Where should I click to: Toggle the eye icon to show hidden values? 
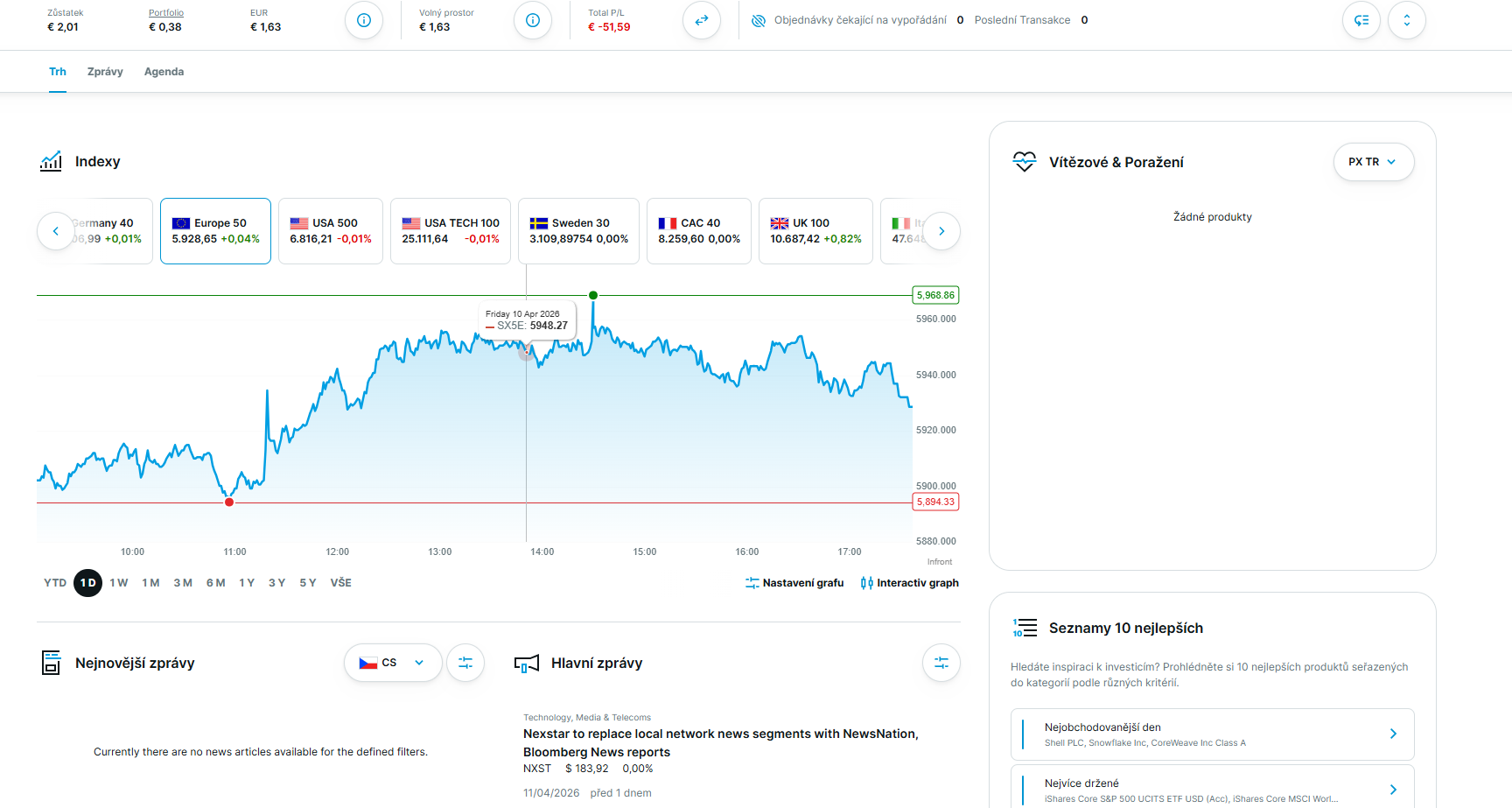(x=758, y=19)
